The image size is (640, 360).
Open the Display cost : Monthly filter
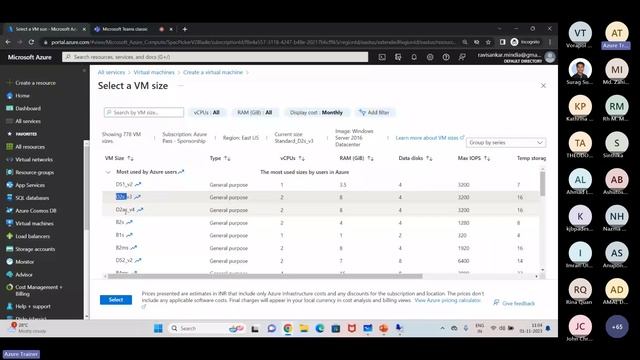316,112
